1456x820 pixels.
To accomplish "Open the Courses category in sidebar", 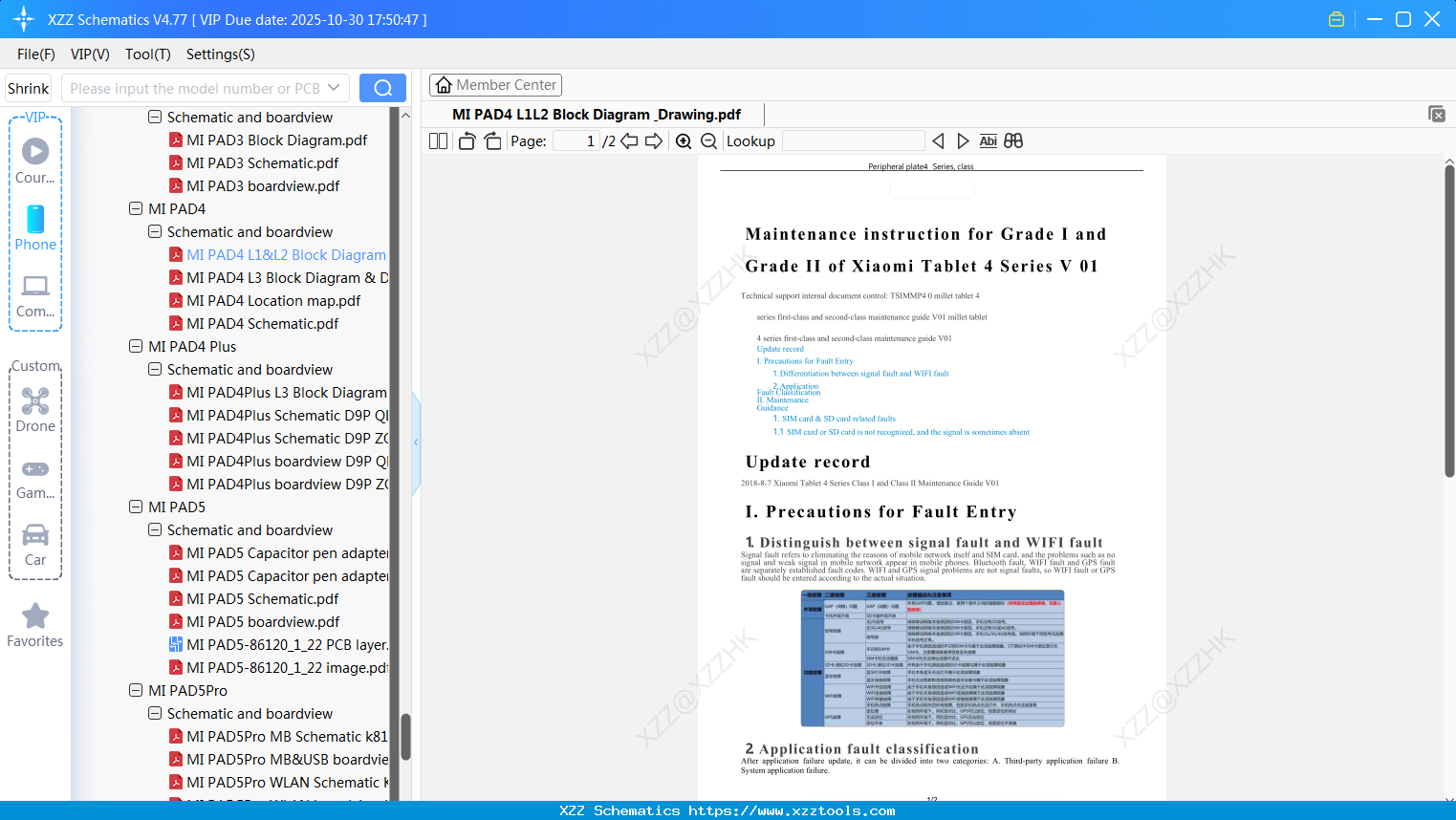I will (x=35, y=161).
